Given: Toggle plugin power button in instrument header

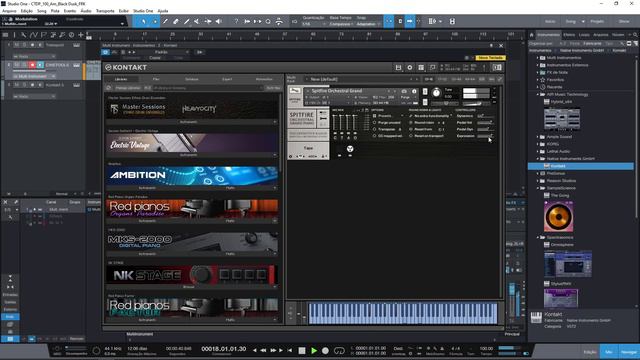Looking at the screenshot, I should (x=106, y=52).
